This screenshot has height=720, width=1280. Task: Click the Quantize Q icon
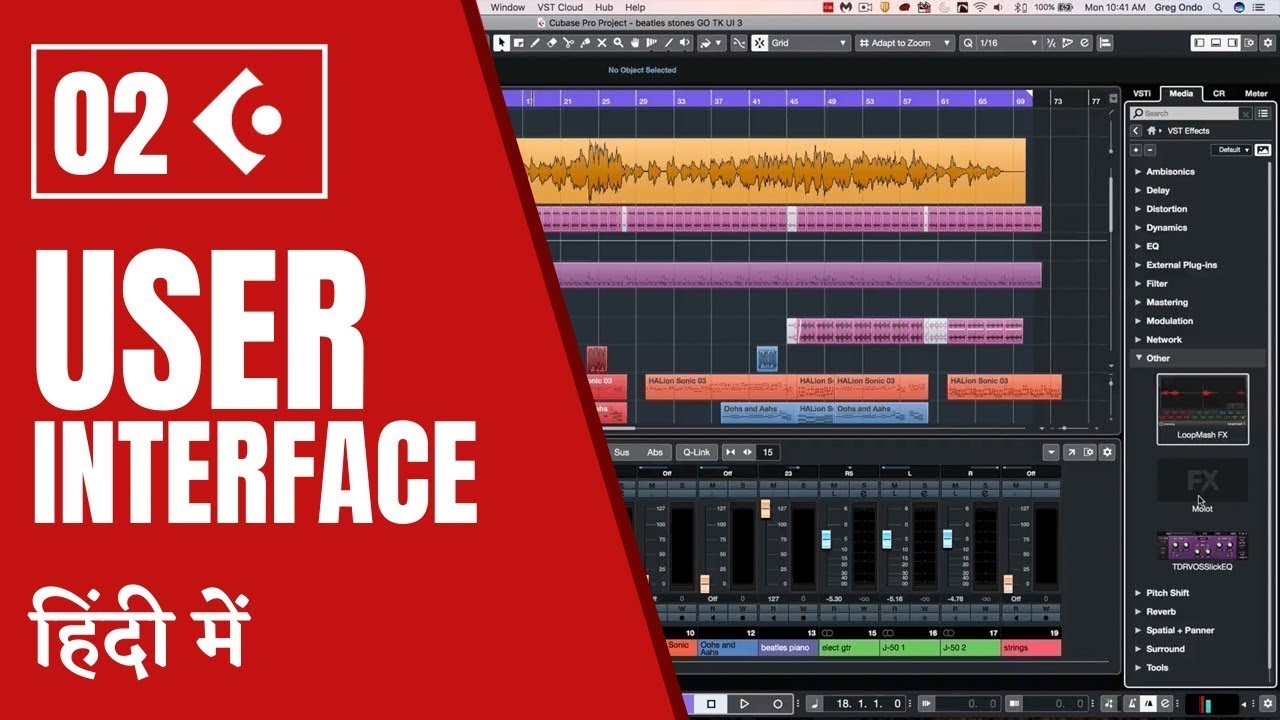coord(969,43)
